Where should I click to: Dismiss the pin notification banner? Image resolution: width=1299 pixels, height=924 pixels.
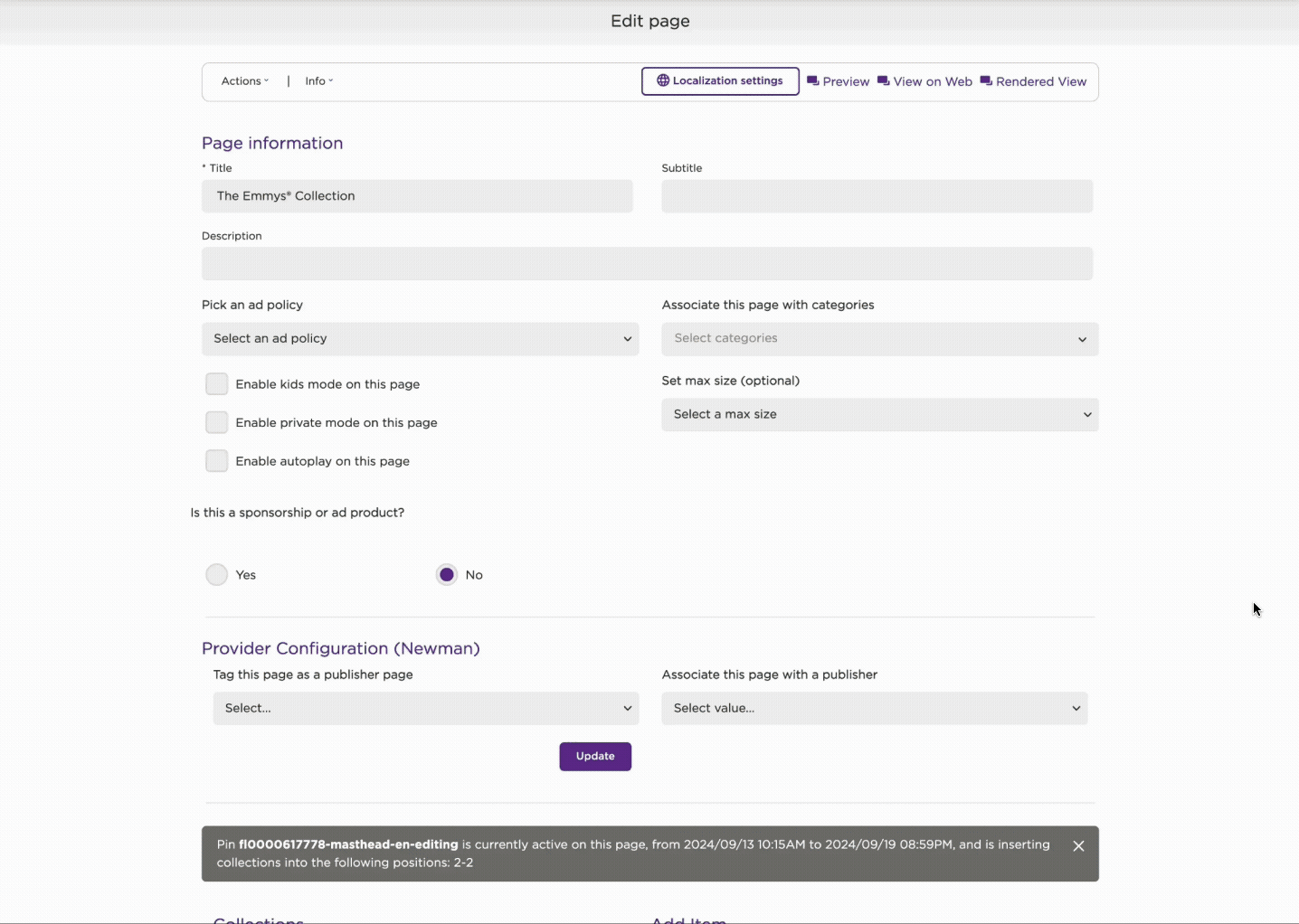pyautogui.click(x=1078, y=846)
